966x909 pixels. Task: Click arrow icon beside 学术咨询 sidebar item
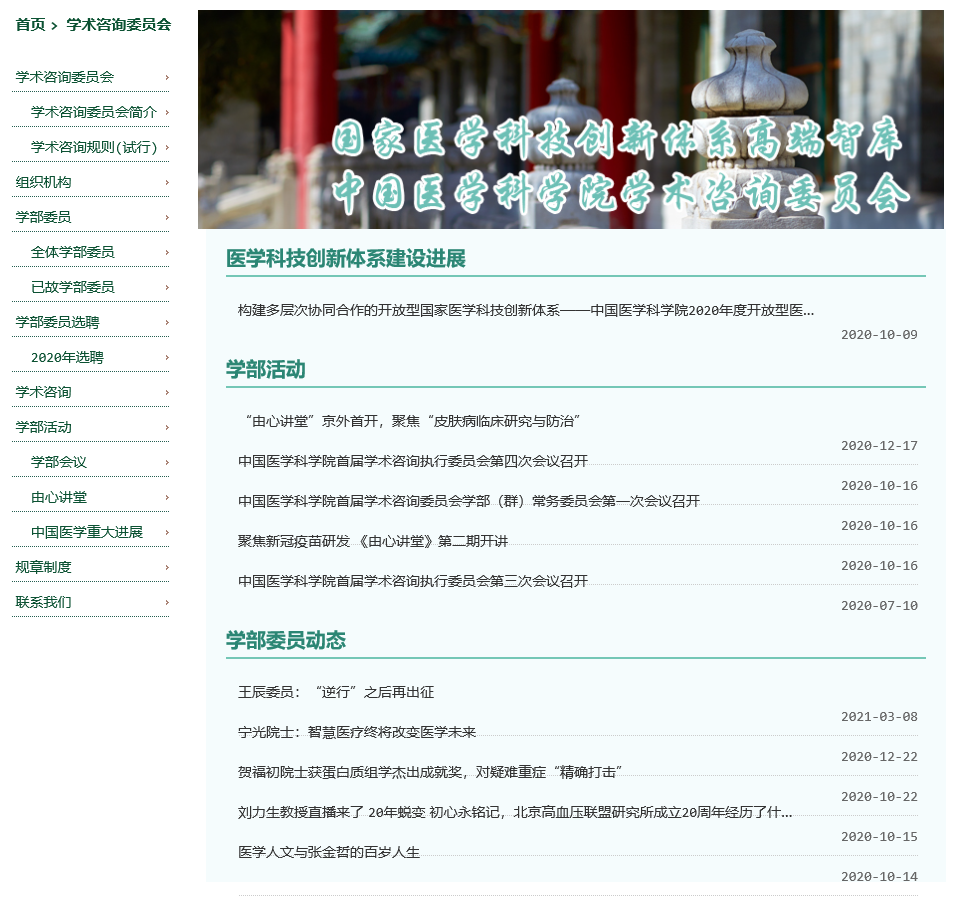(x=167, y=393)
